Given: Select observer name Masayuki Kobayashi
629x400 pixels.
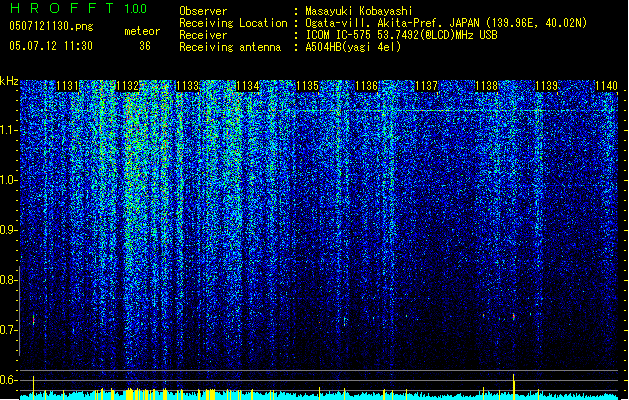Looking at the screenshot, I should [359, 11].
